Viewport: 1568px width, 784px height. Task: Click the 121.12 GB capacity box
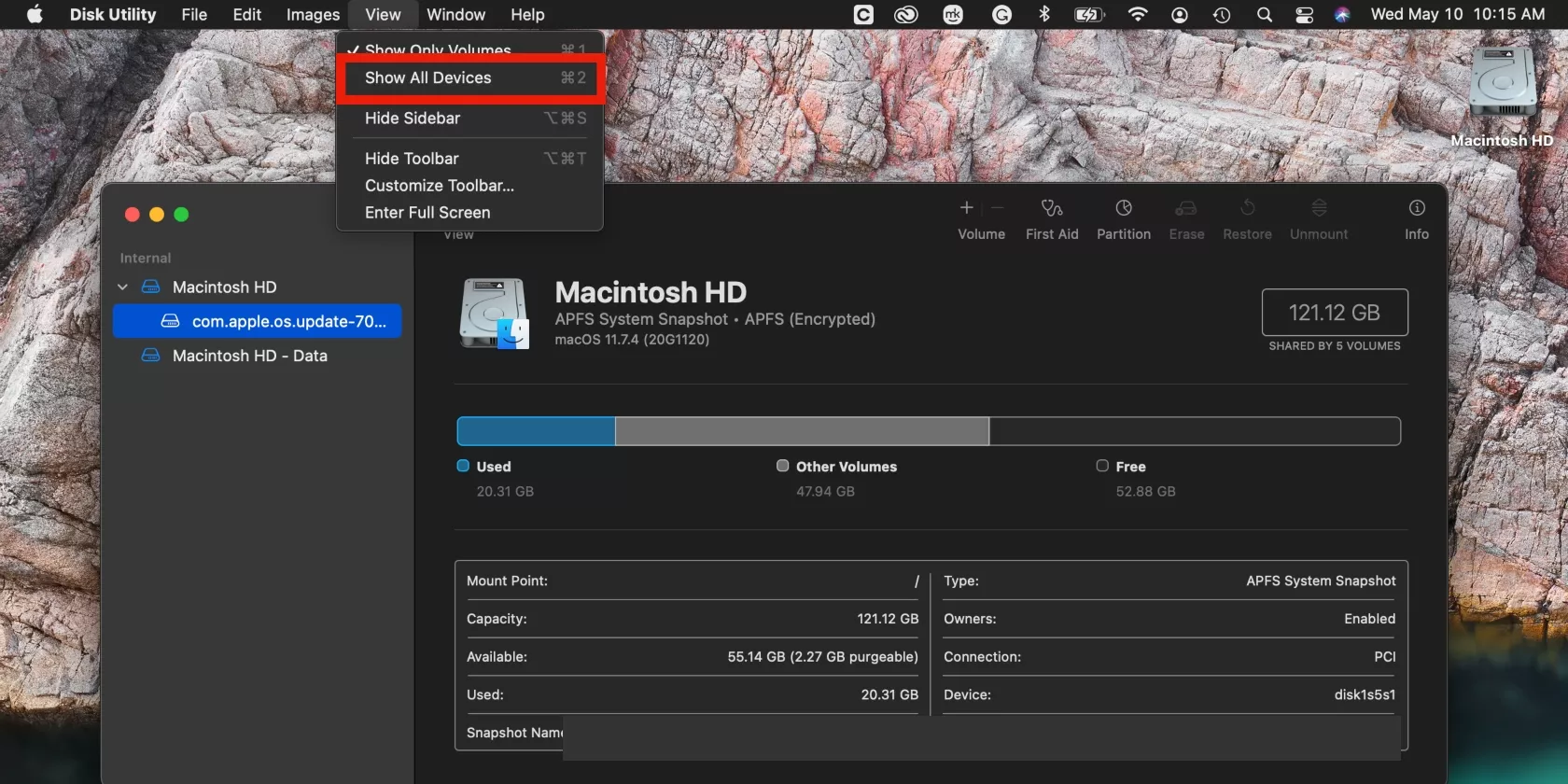[1334, 313]
